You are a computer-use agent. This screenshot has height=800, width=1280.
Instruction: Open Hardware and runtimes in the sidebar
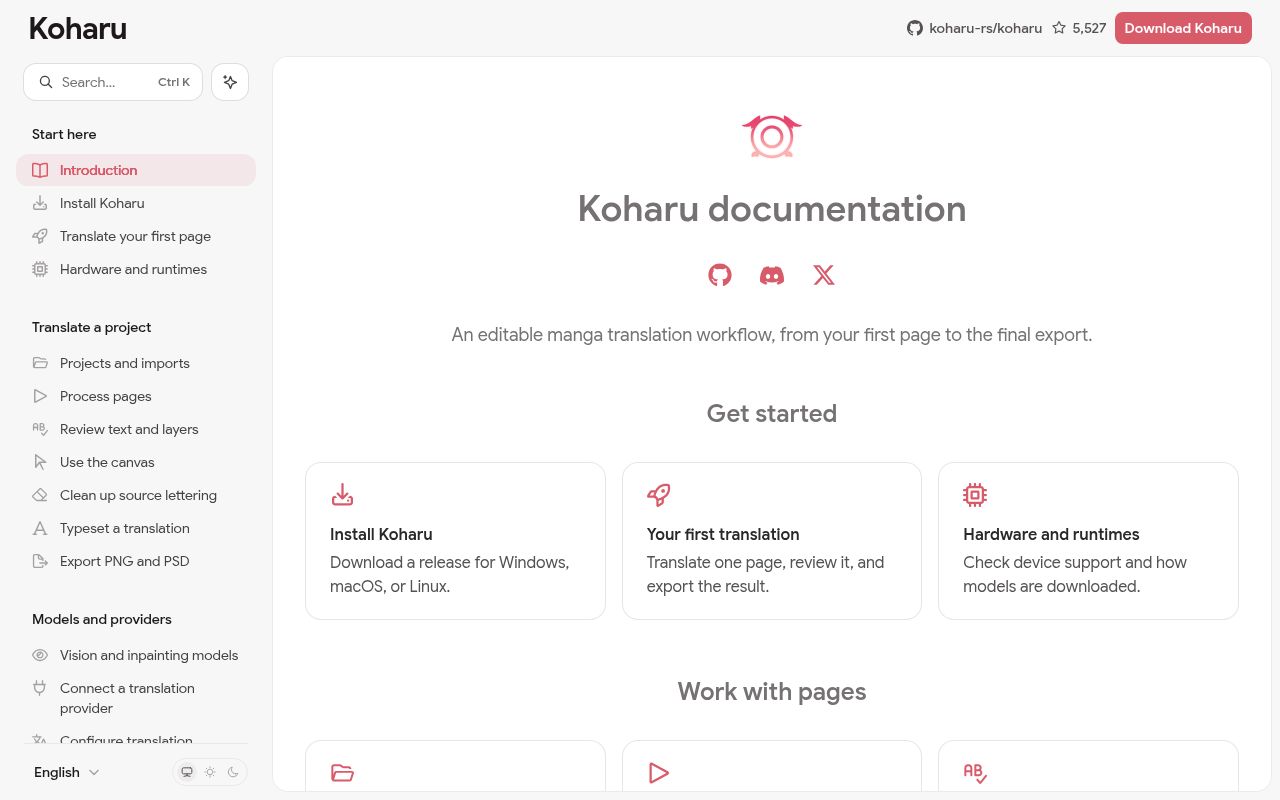coord(136,269)
